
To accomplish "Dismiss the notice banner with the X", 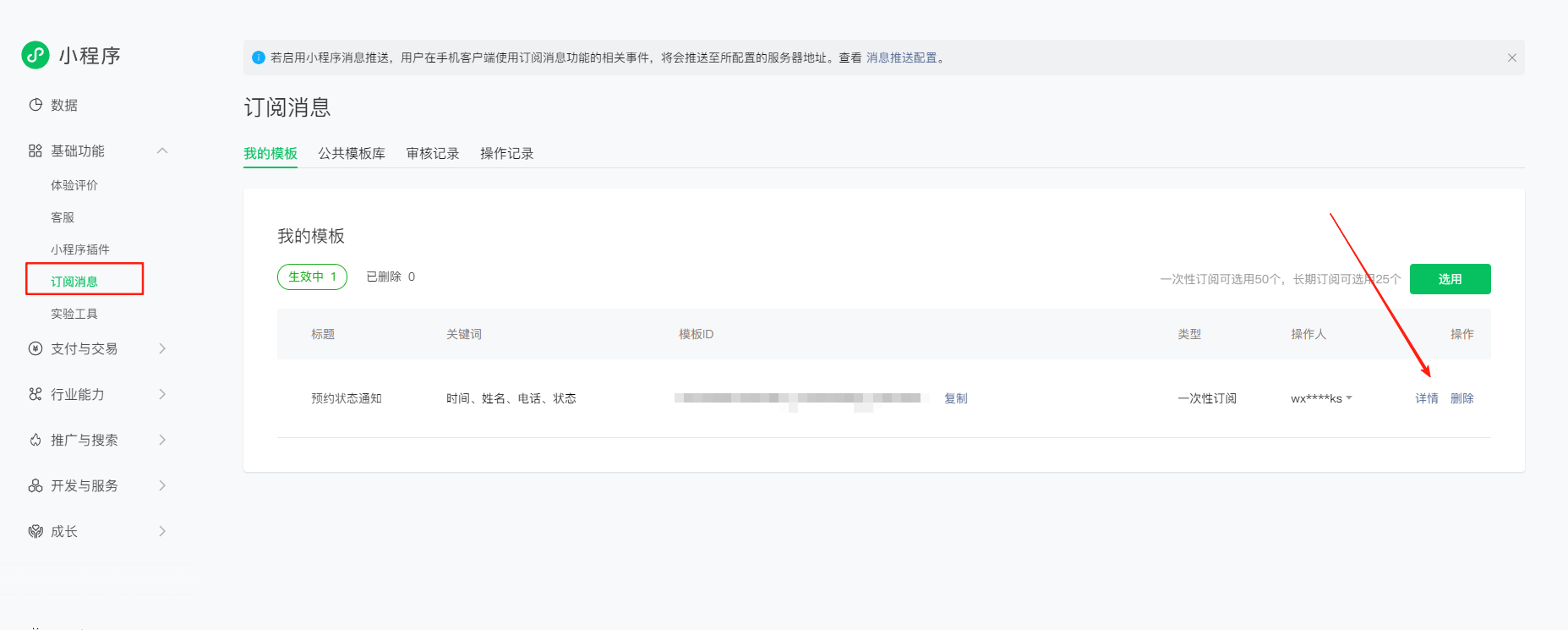I will click(x=1512, y=58).
